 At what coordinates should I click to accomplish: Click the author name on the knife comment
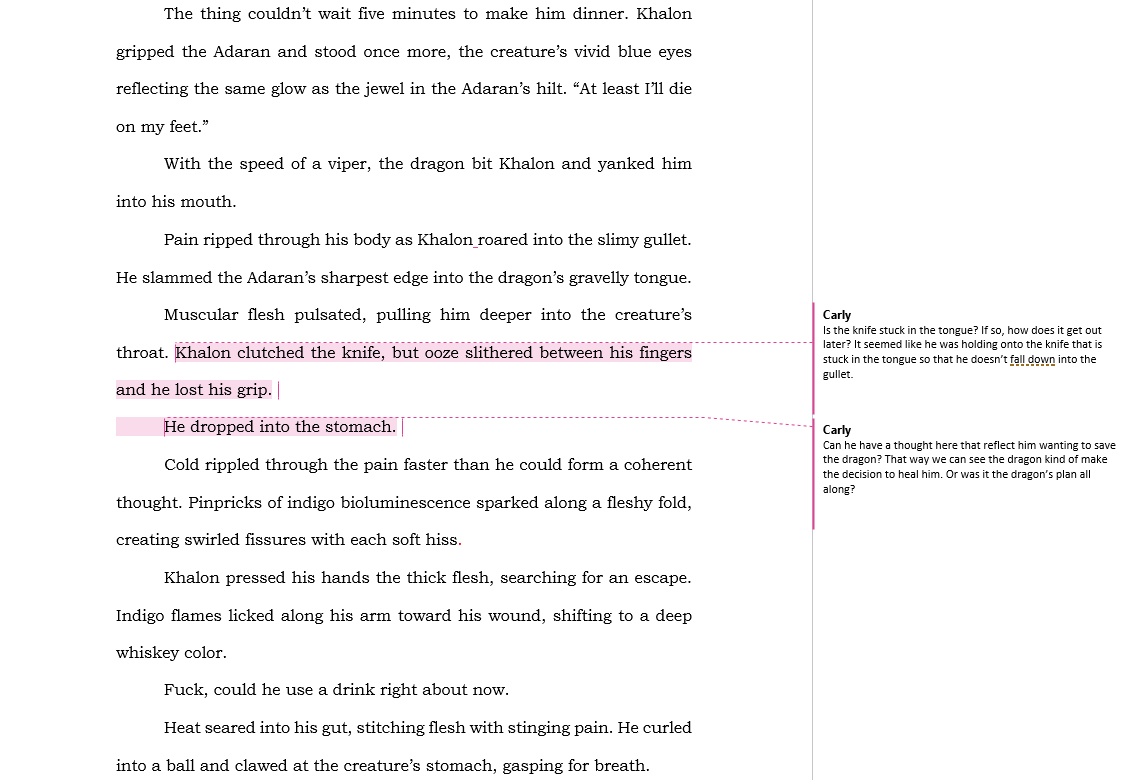[837, 315]
